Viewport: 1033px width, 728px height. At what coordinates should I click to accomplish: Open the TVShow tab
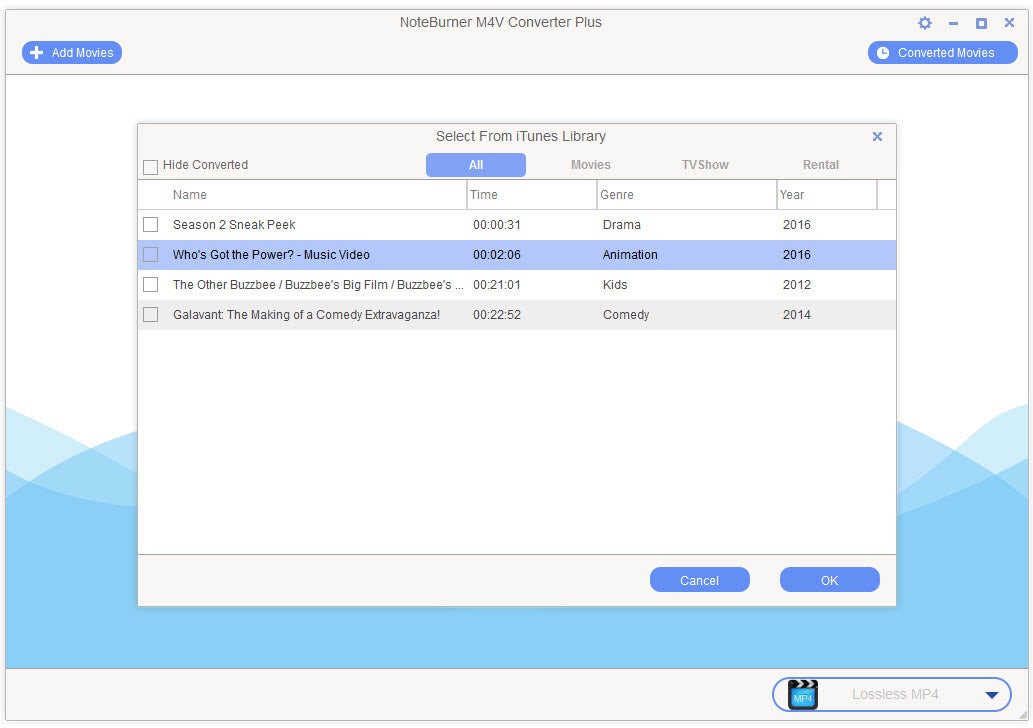705,165
